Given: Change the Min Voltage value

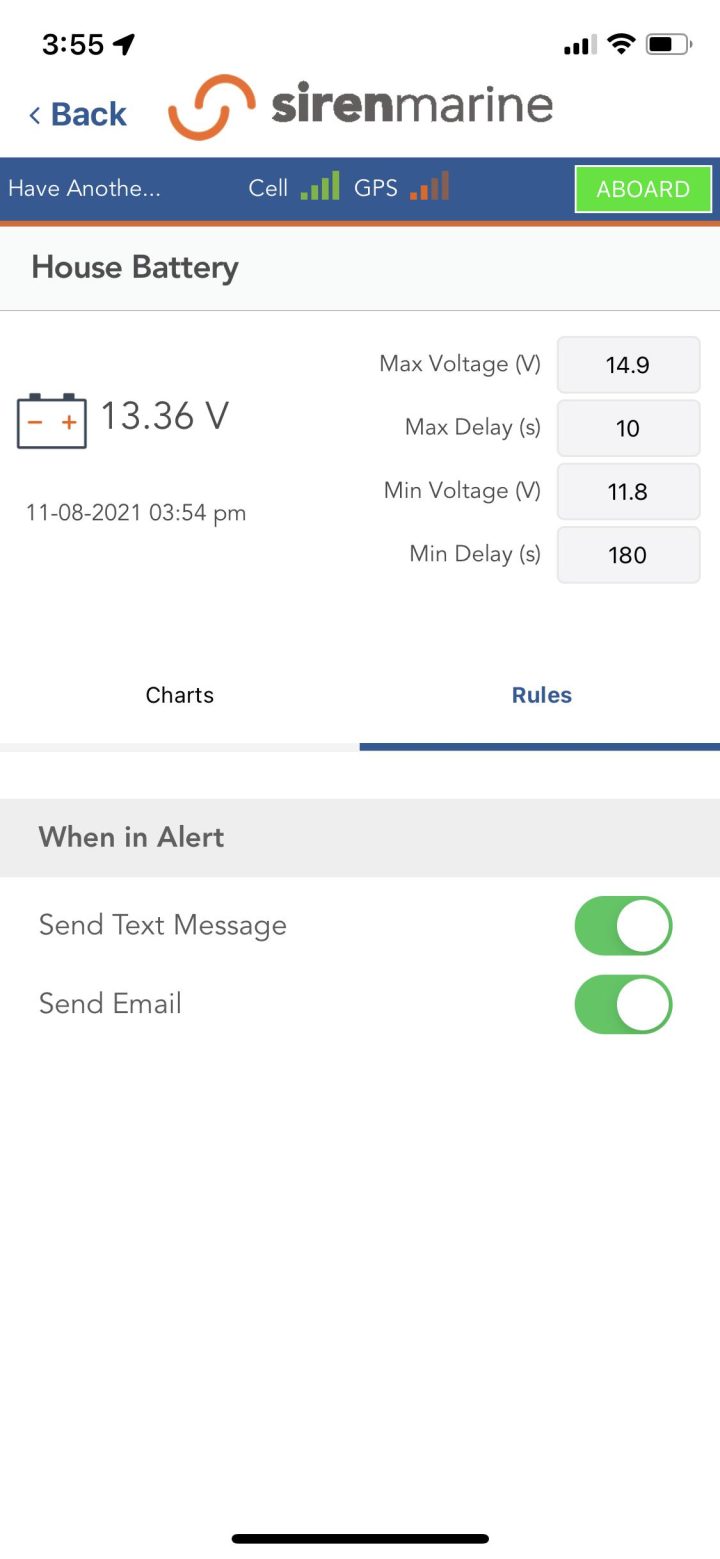Looking at the screenshot, I should [628, 491].
